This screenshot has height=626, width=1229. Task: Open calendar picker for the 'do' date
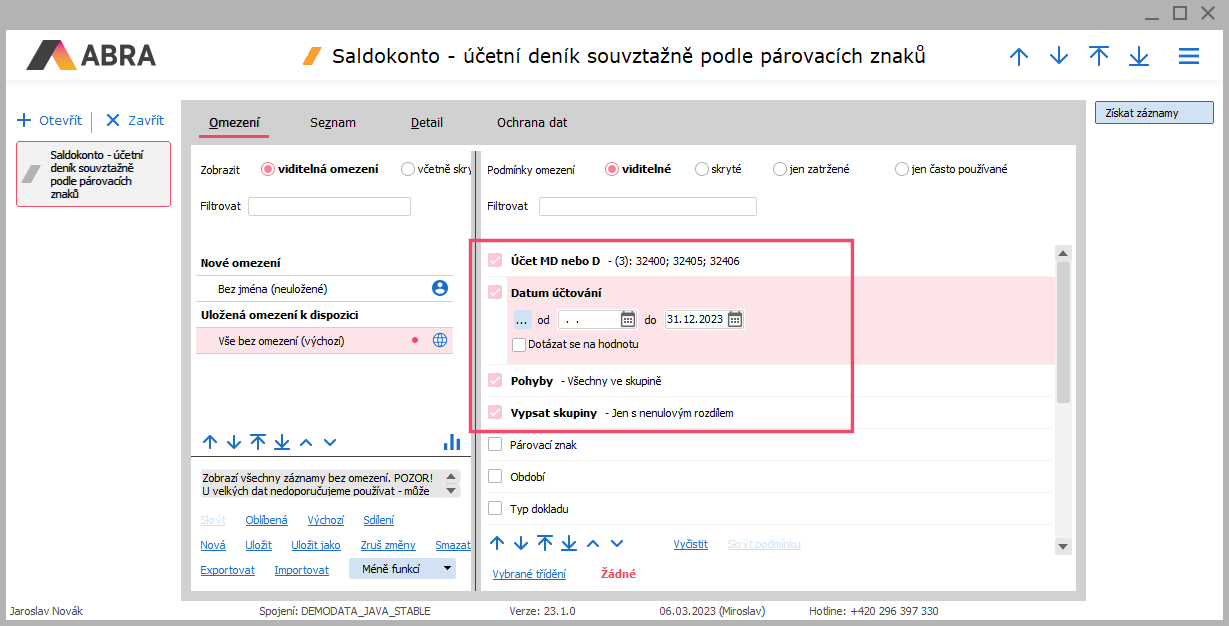(735, 320)
